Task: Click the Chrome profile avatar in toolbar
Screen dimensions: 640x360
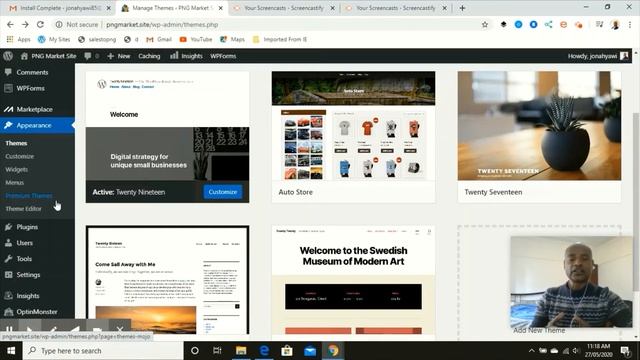Action: point(615,24)
